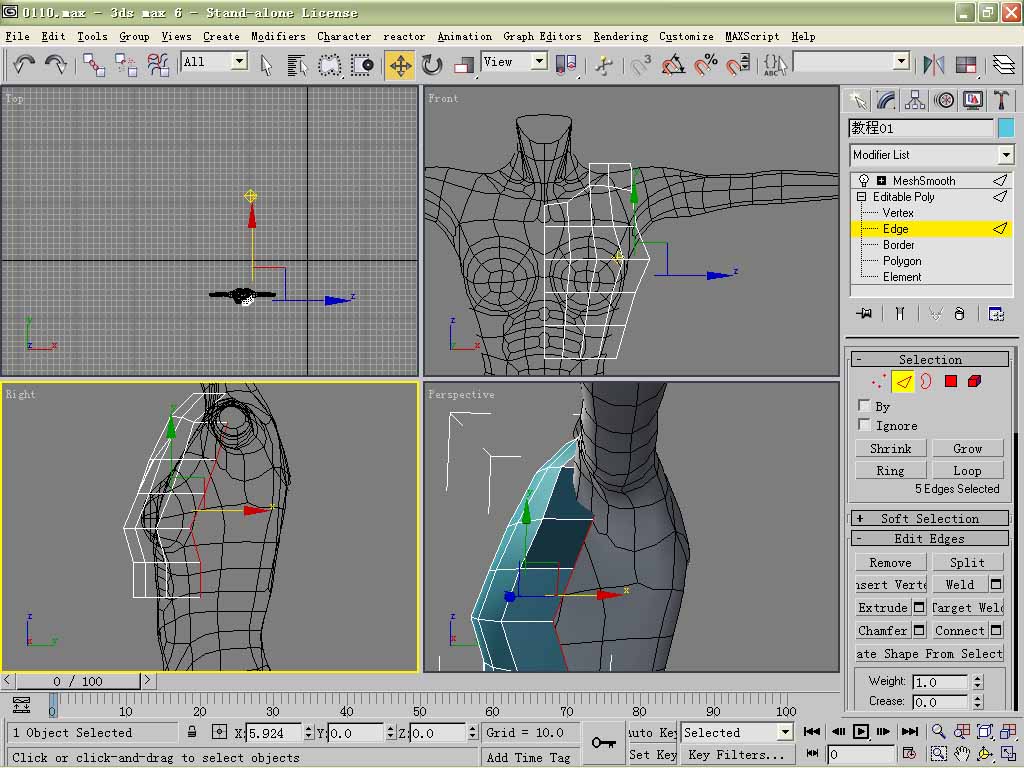The image size is (1024, 768).
Task: Select the Polygon sub-object red square icon
Action: click(950, 381)
